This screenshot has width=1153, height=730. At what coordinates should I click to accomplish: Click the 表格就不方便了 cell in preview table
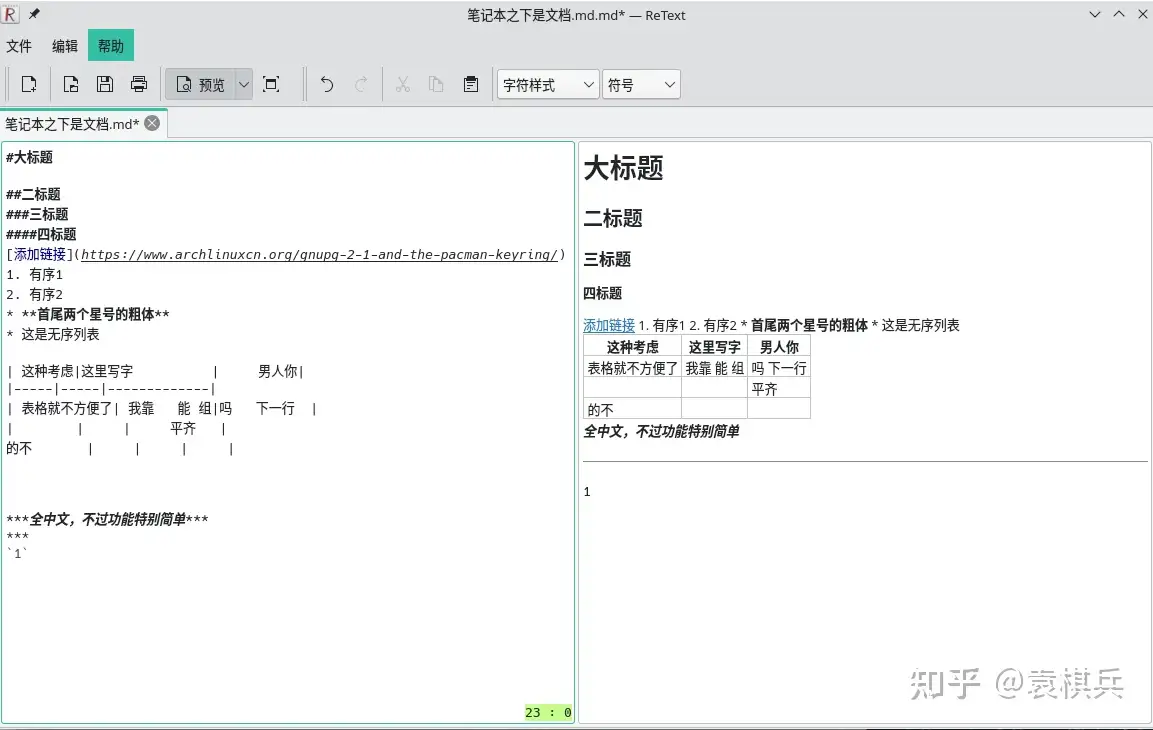pos(632,368)
